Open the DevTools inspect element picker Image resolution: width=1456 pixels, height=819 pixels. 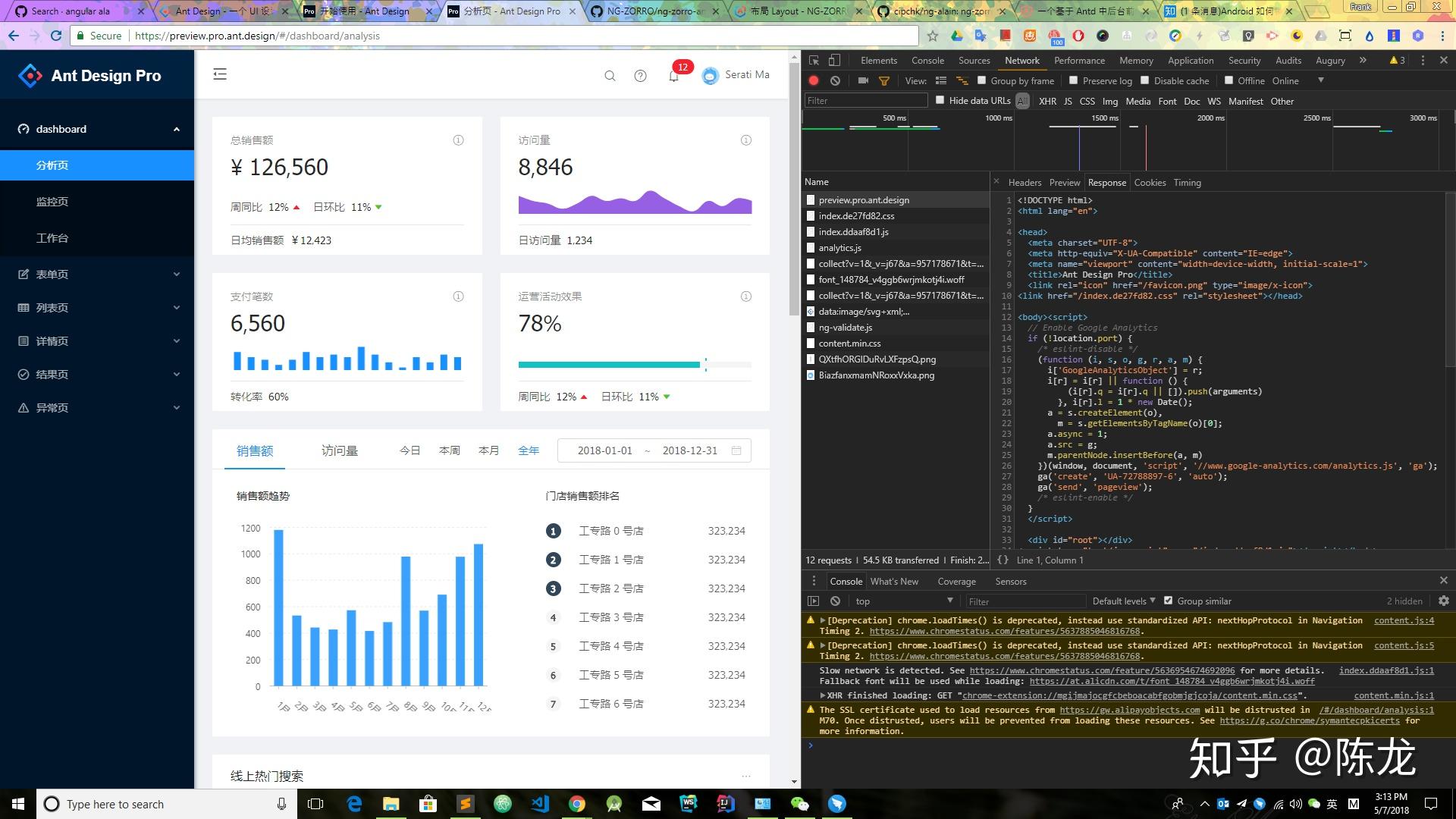(x=814, y=60)
